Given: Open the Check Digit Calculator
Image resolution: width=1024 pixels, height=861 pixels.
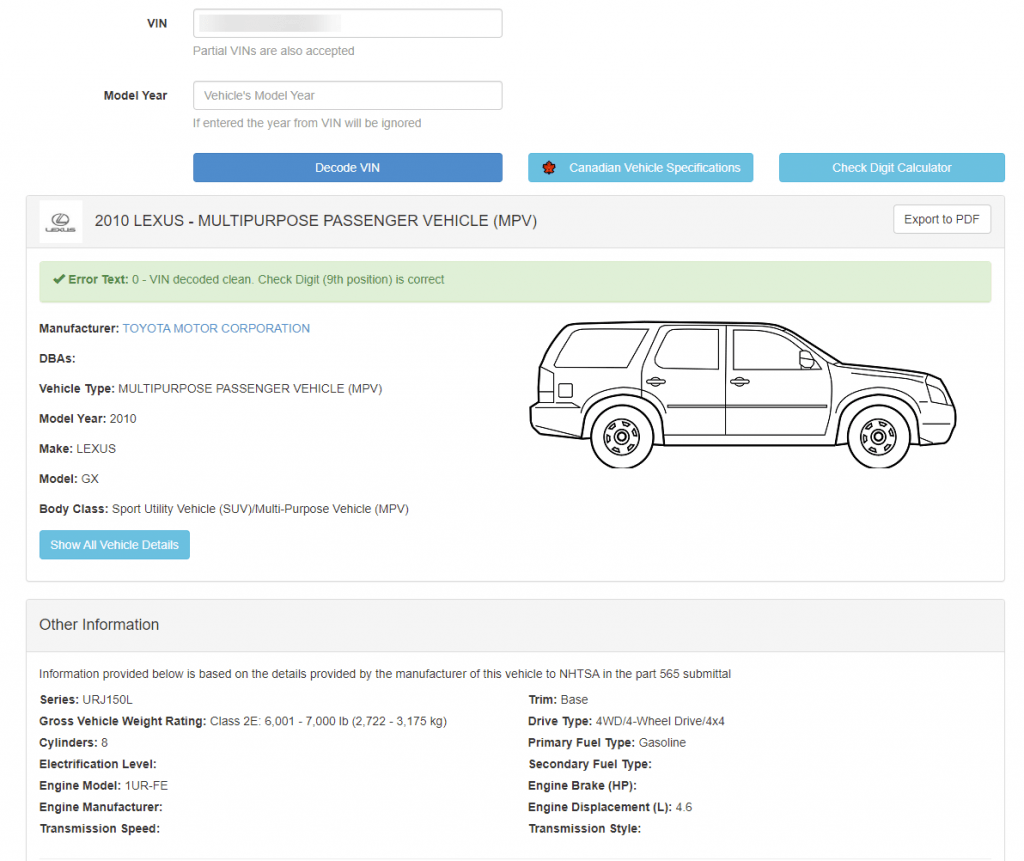Looking at the screenshot, I should point(891,168).
